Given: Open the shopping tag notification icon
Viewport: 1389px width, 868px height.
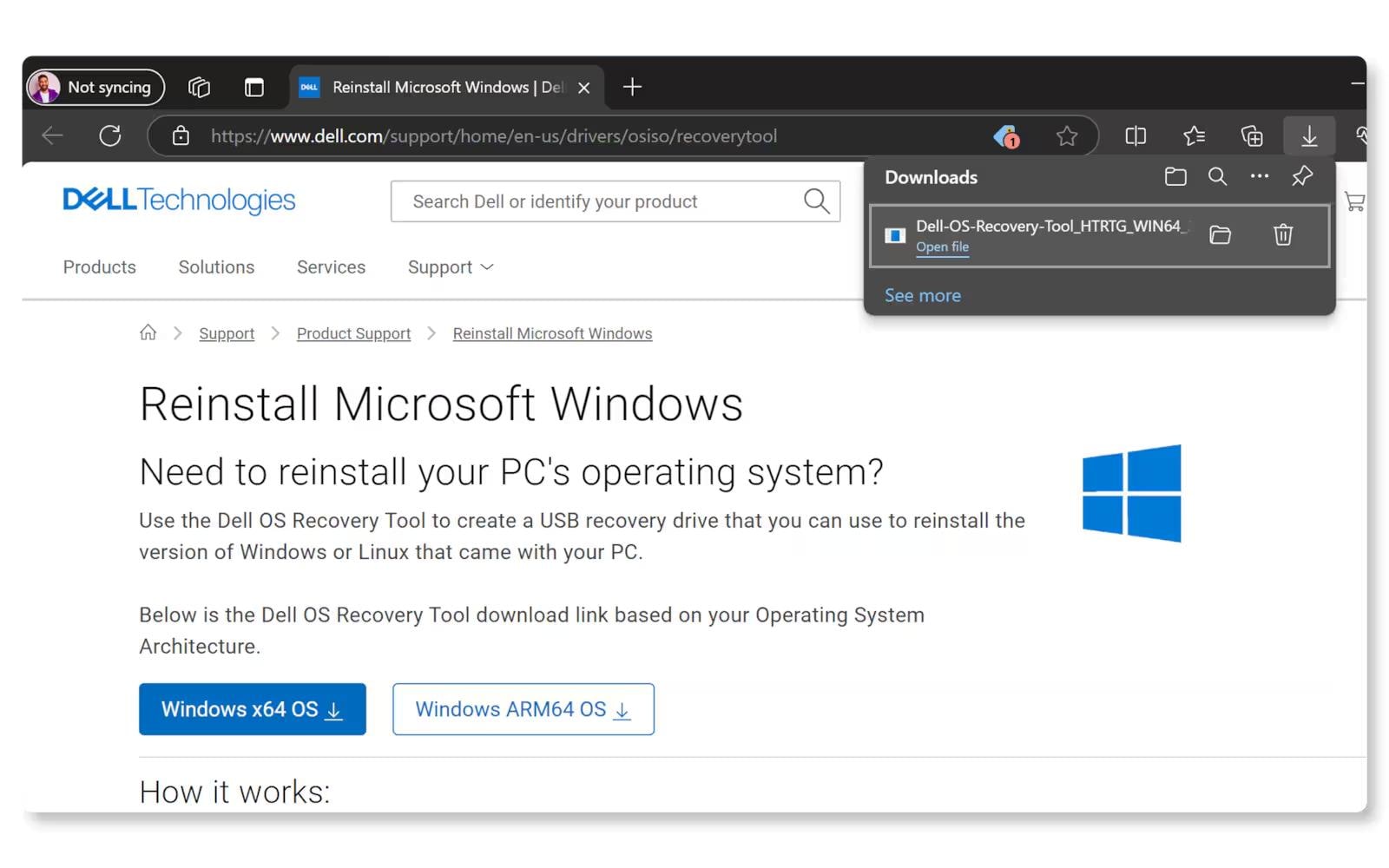Looking at the screenshot, I should 1006,136.
